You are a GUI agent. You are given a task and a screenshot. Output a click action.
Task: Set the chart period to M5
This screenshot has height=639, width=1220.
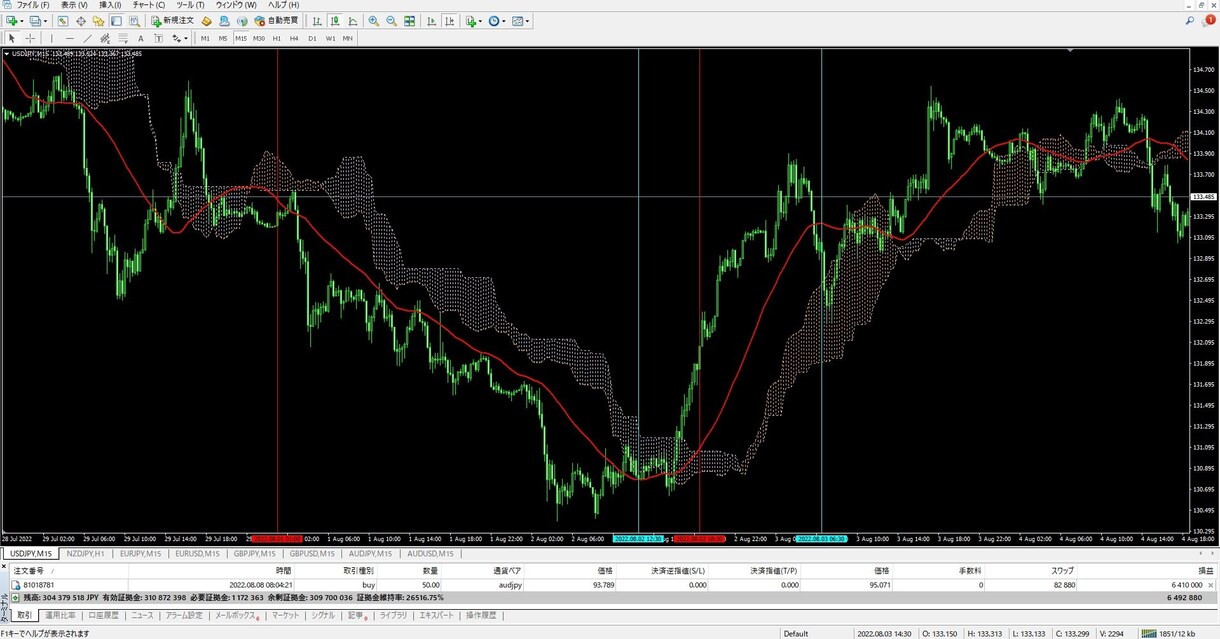coord(223,38)
